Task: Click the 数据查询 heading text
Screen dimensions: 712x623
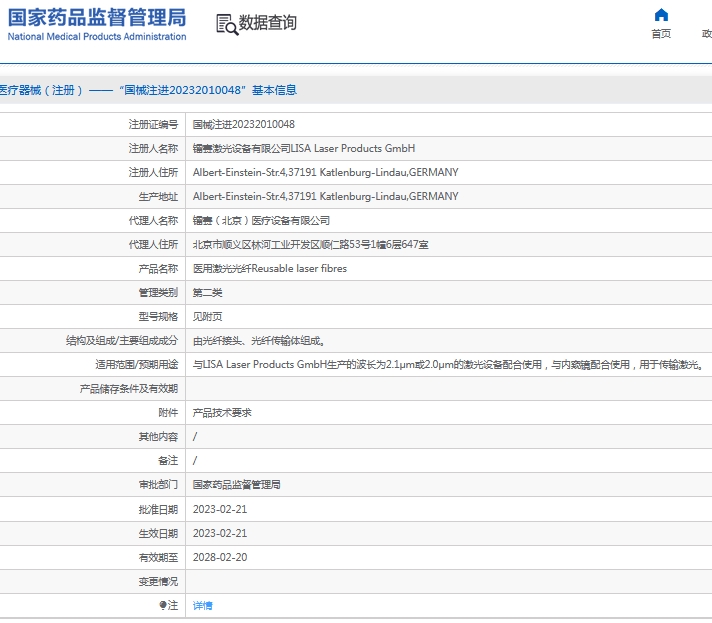Action: 267,22
